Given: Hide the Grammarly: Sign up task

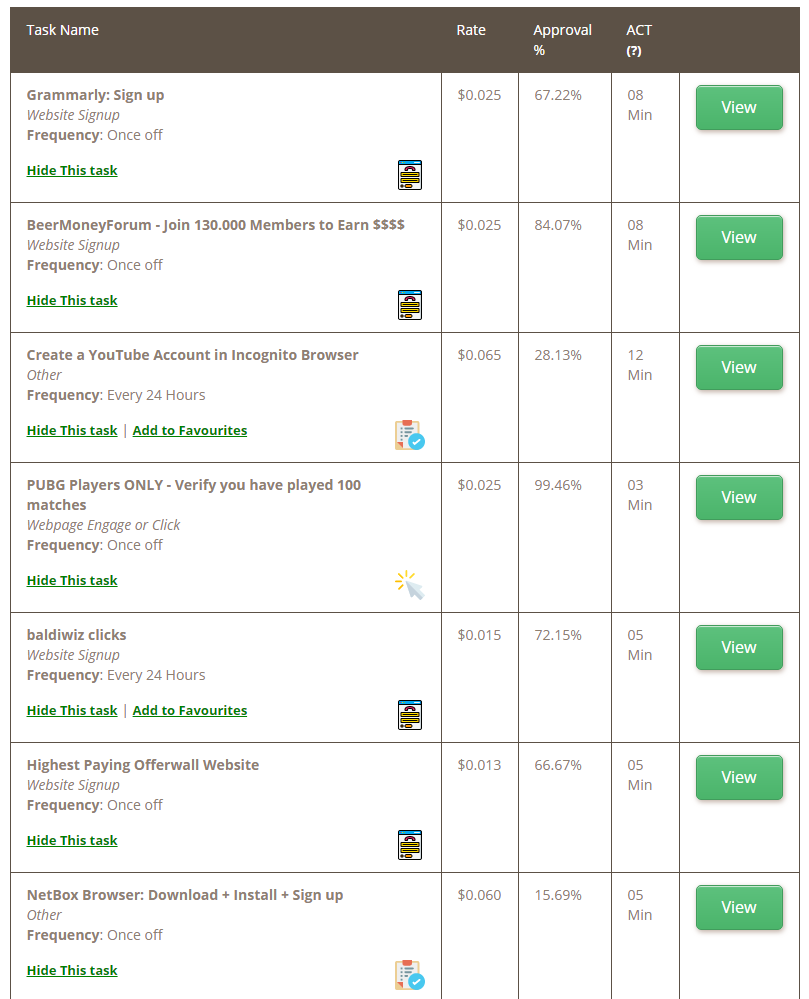Looking at the screenshot, I should [x=72, y=171].
